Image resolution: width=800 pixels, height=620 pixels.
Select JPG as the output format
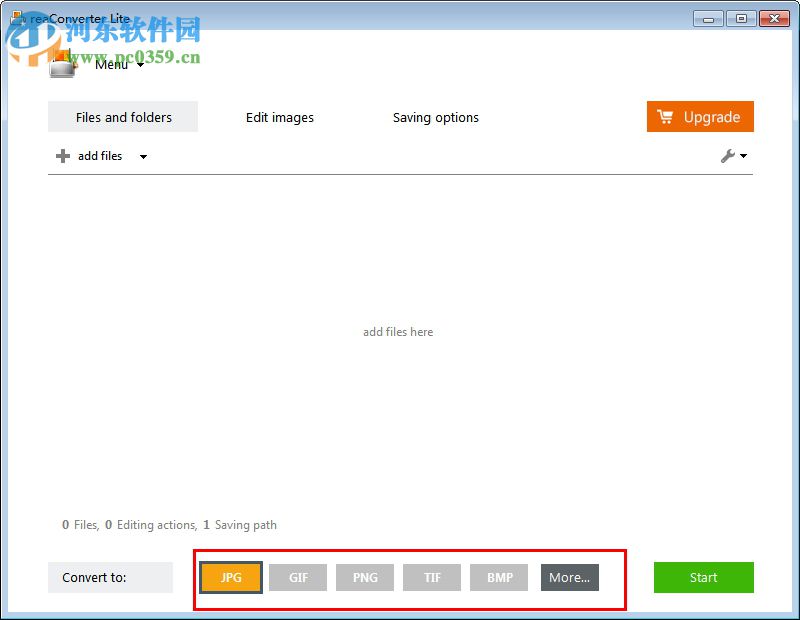(x=231, y=577)
